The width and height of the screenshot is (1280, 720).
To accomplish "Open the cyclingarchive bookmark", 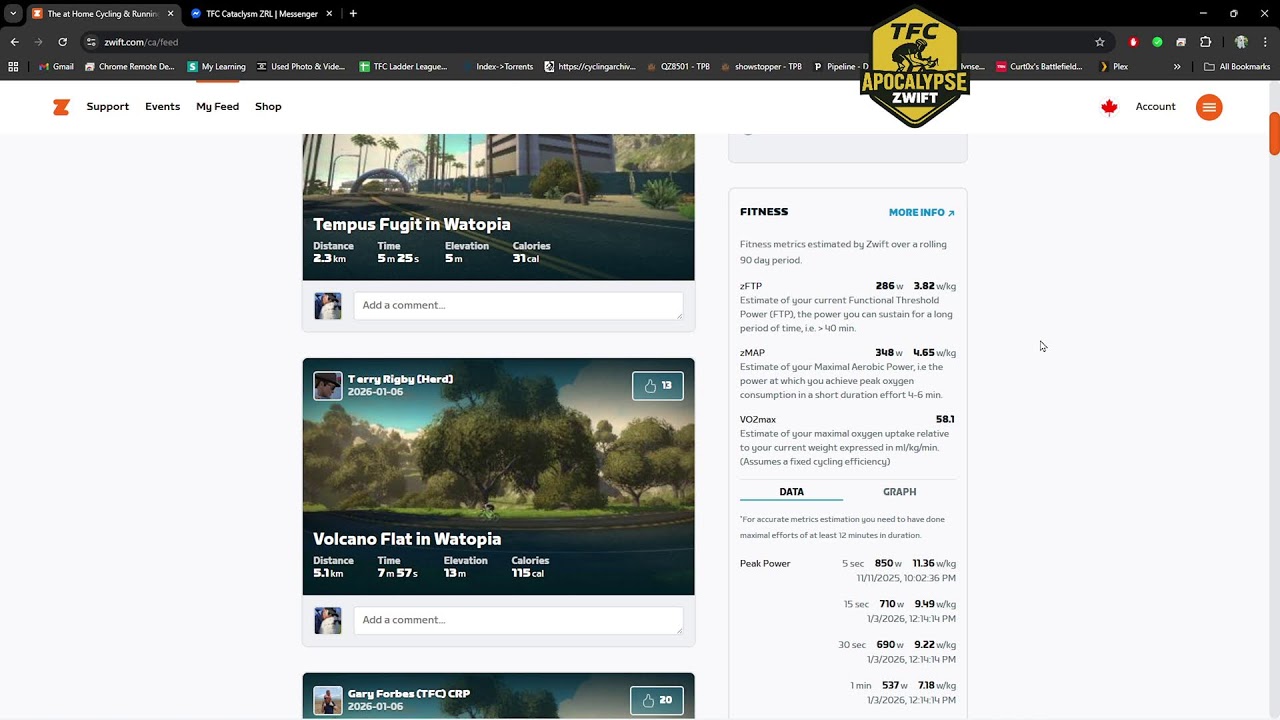I will point(590,67).
